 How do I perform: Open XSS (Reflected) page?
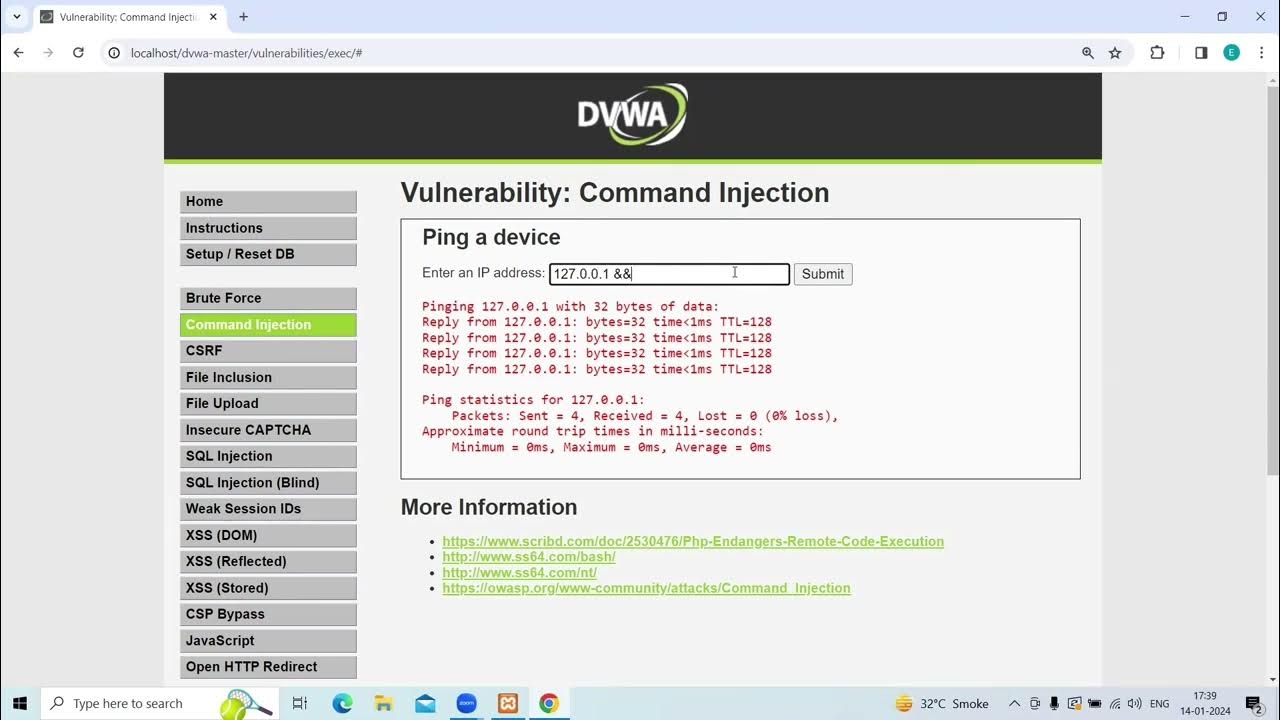point(268,561)
